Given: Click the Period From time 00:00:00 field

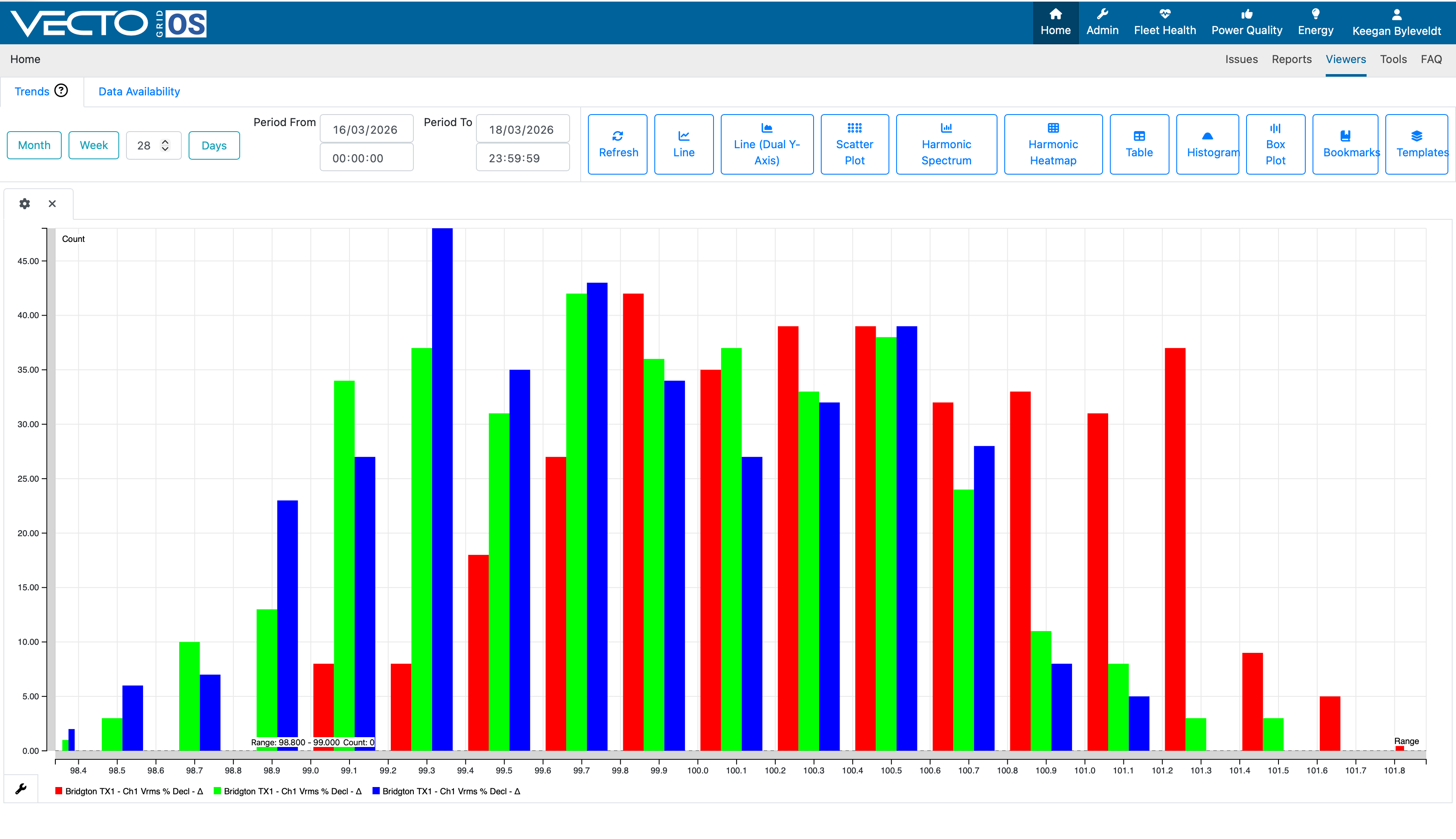Looking at the screenshot, I should tap(366, 157).
